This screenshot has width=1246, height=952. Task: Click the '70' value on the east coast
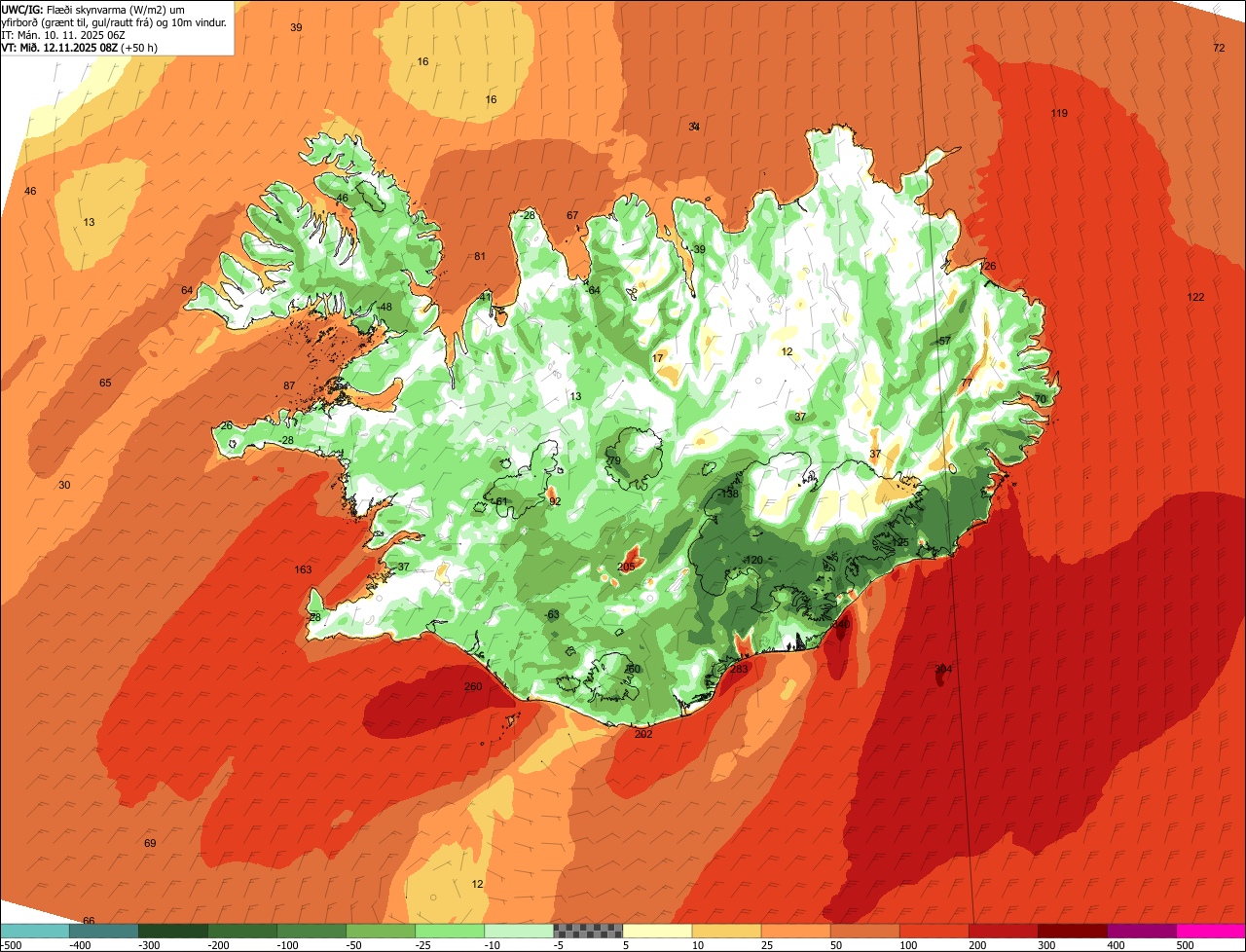[x=1040, y=399]
